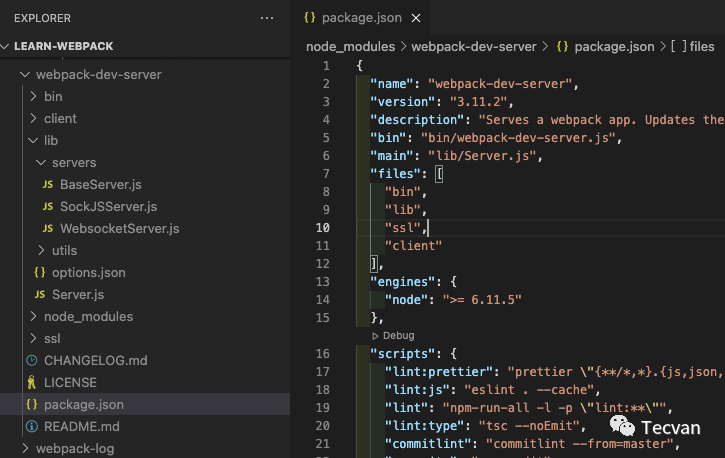Click JS icon of SockJSServer.js
This screenshot has width=725, height=458.
click(x=48, y=207)
